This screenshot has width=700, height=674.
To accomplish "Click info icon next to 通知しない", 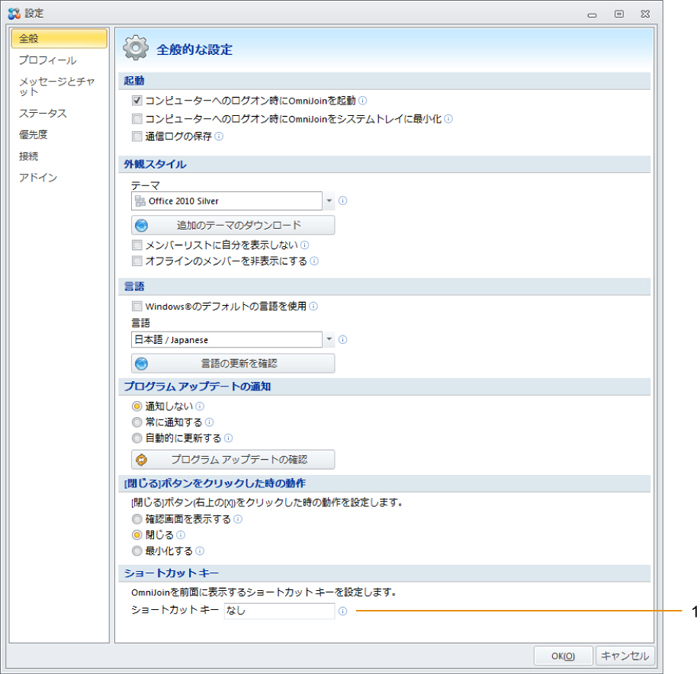I will (200, 406).
